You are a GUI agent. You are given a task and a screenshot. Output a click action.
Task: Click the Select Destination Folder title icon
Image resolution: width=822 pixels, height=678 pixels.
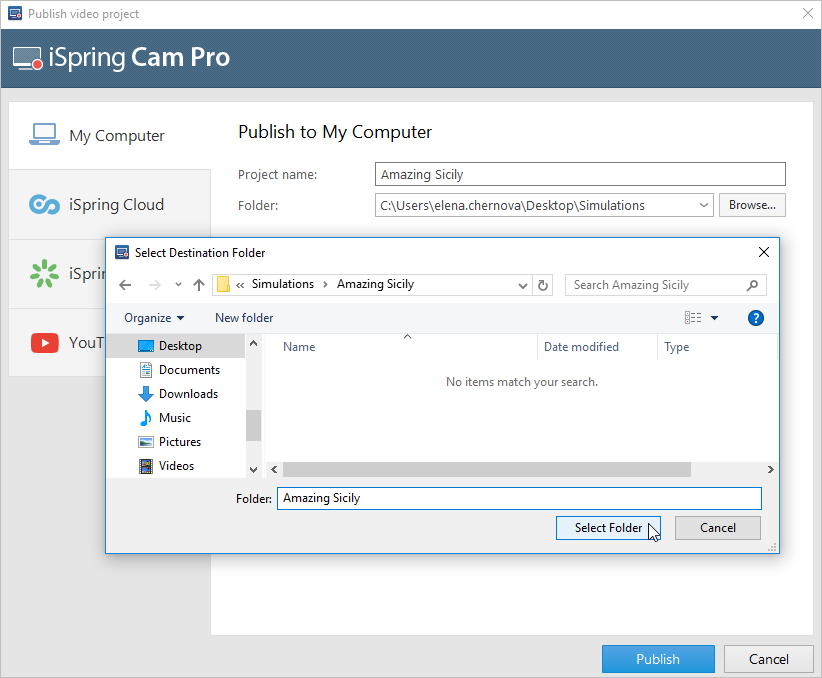click(x=122, y=252)
